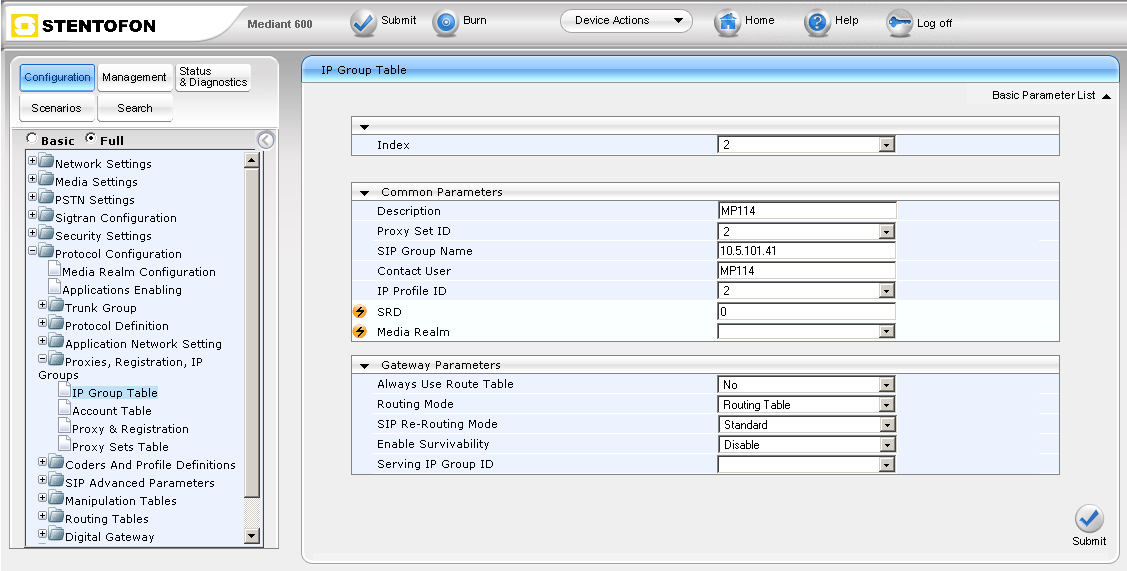
Task: Select the Full radio button
Action: click(91, 139)
